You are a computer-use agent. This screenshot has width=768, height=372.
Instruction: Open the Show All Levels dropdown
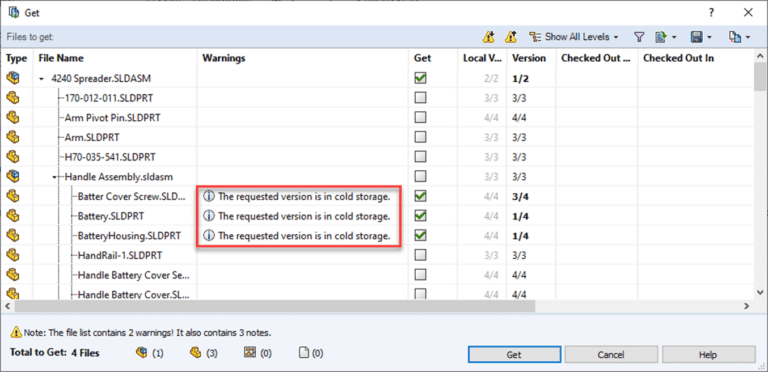574,37
